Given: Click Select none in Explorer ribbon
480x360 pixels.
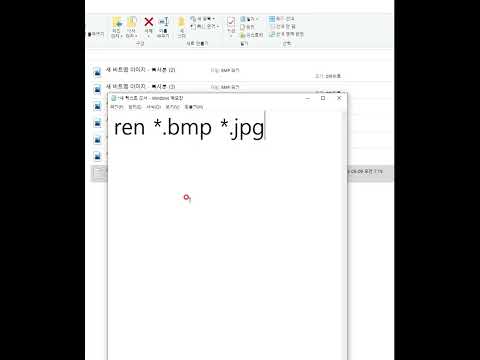Looking at the screenshot, I should pos(282,26).
